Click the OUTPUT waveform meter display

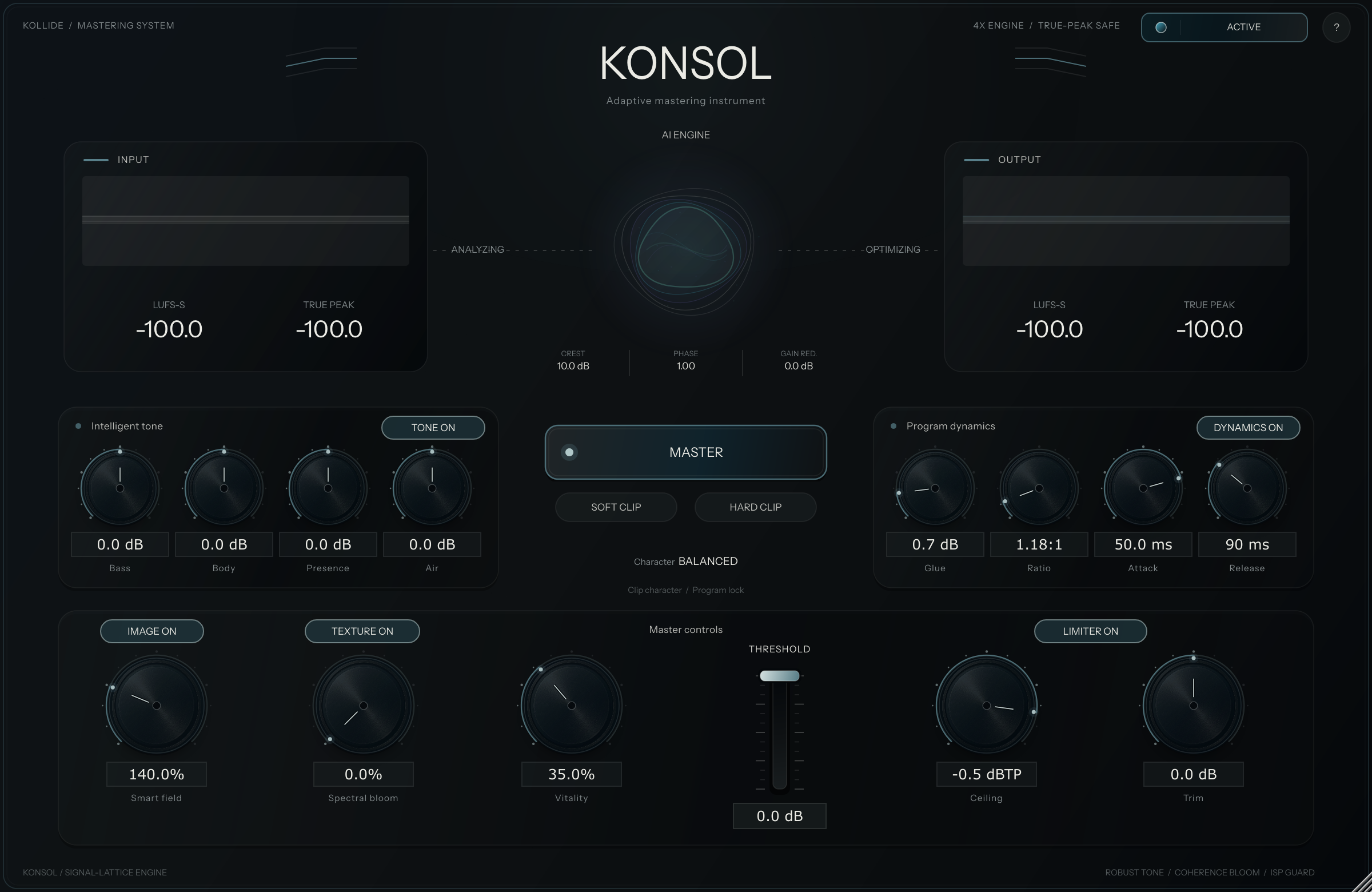point(1126,221)
